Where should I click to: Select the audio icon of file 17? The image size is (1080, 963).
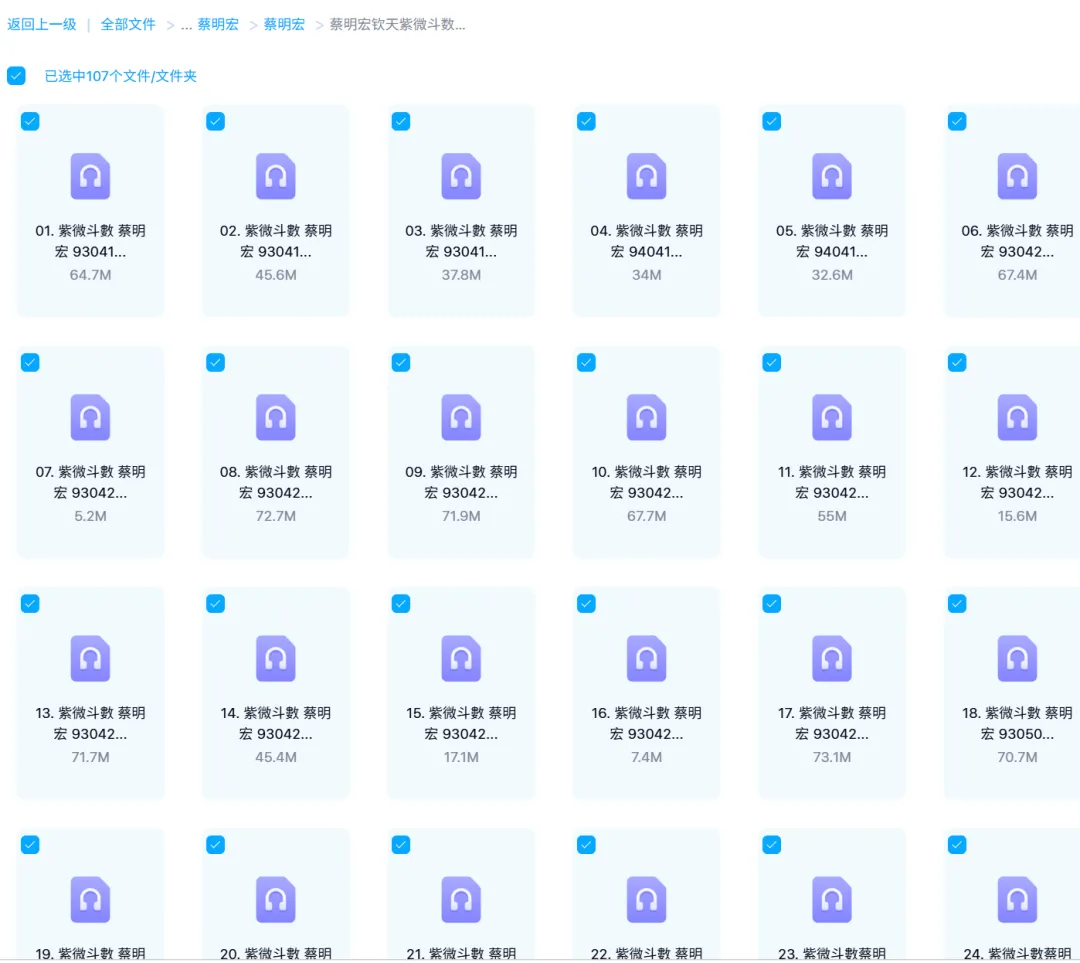(x=831, y=659)
